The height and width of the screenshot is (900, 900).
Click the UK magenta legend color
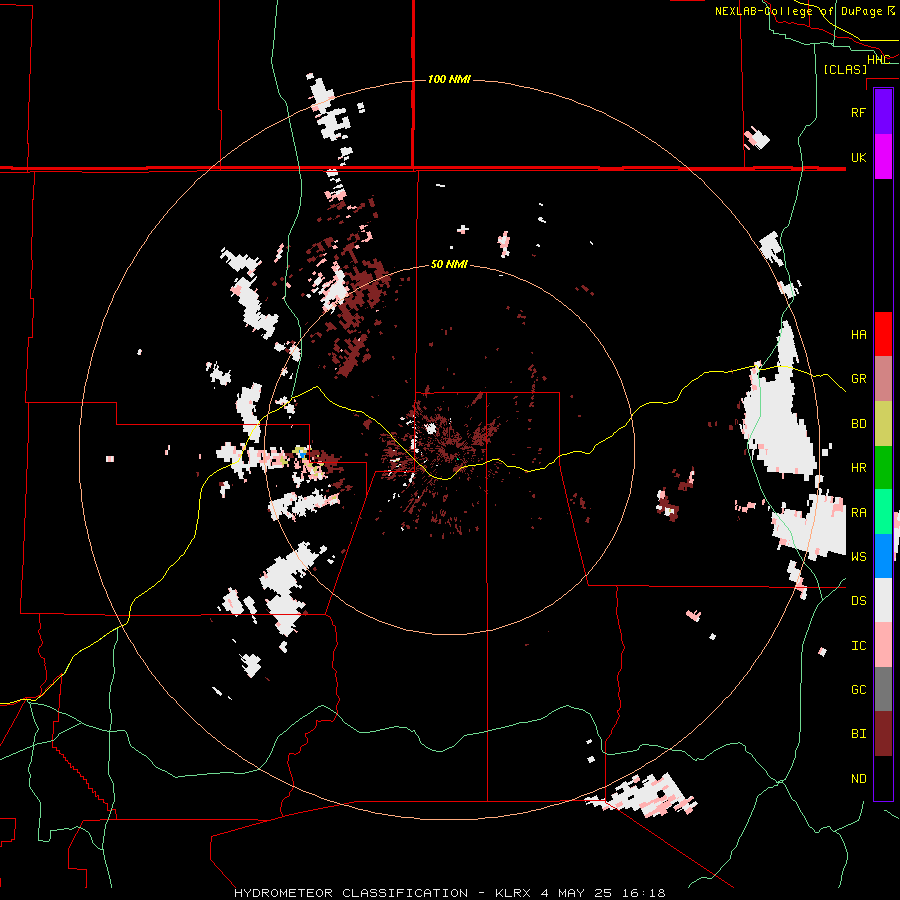tap(883, 157)
